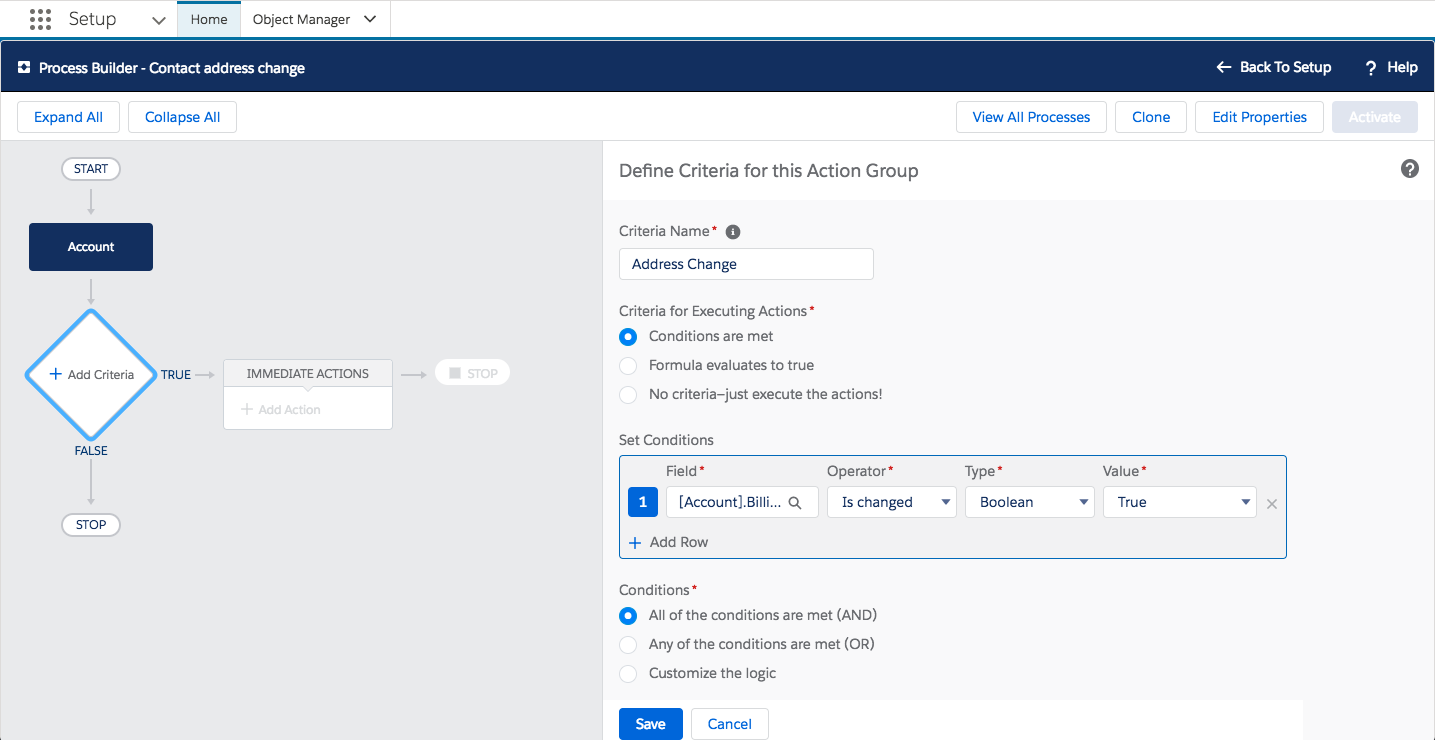Switch to the Object Manager tab
Image resolution: width=1435 pixels, height=740 pixels.
[302, 19]
